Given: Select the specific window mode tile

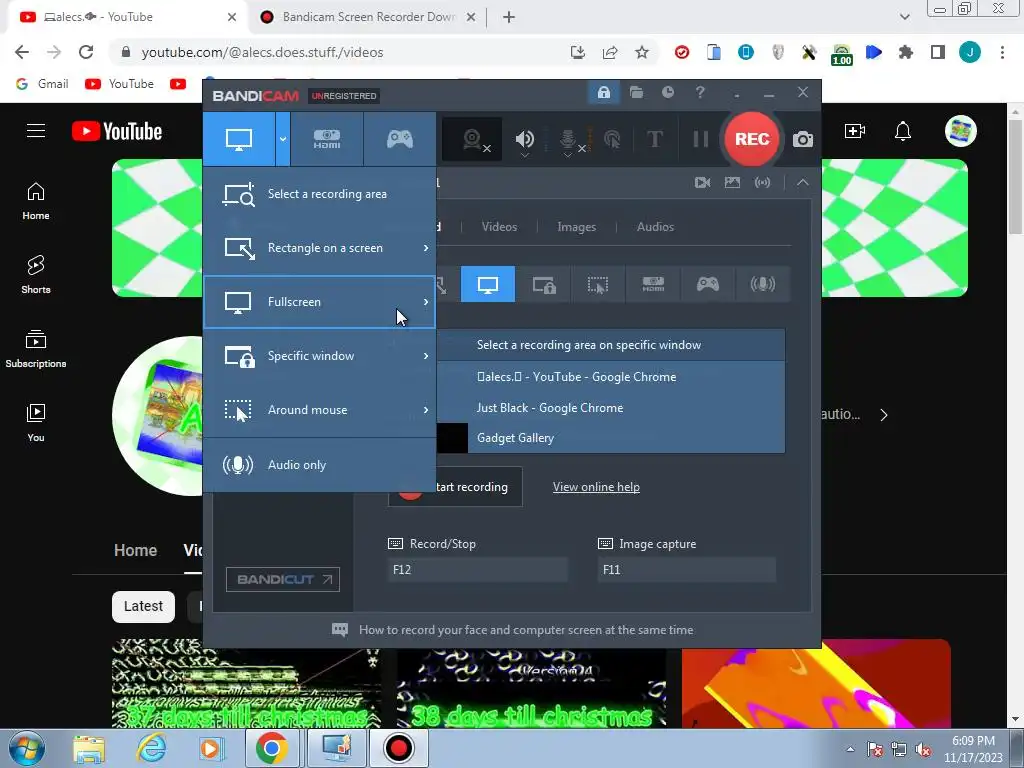Looking at the screenshot, I should click(543, 284).
